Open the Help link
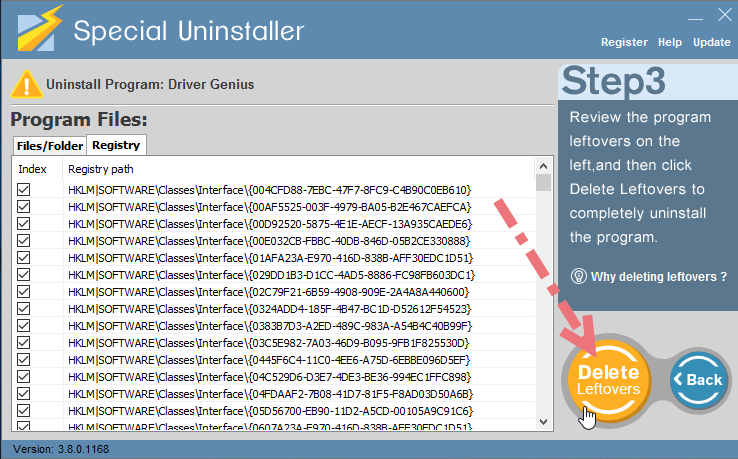 [670, 42]
